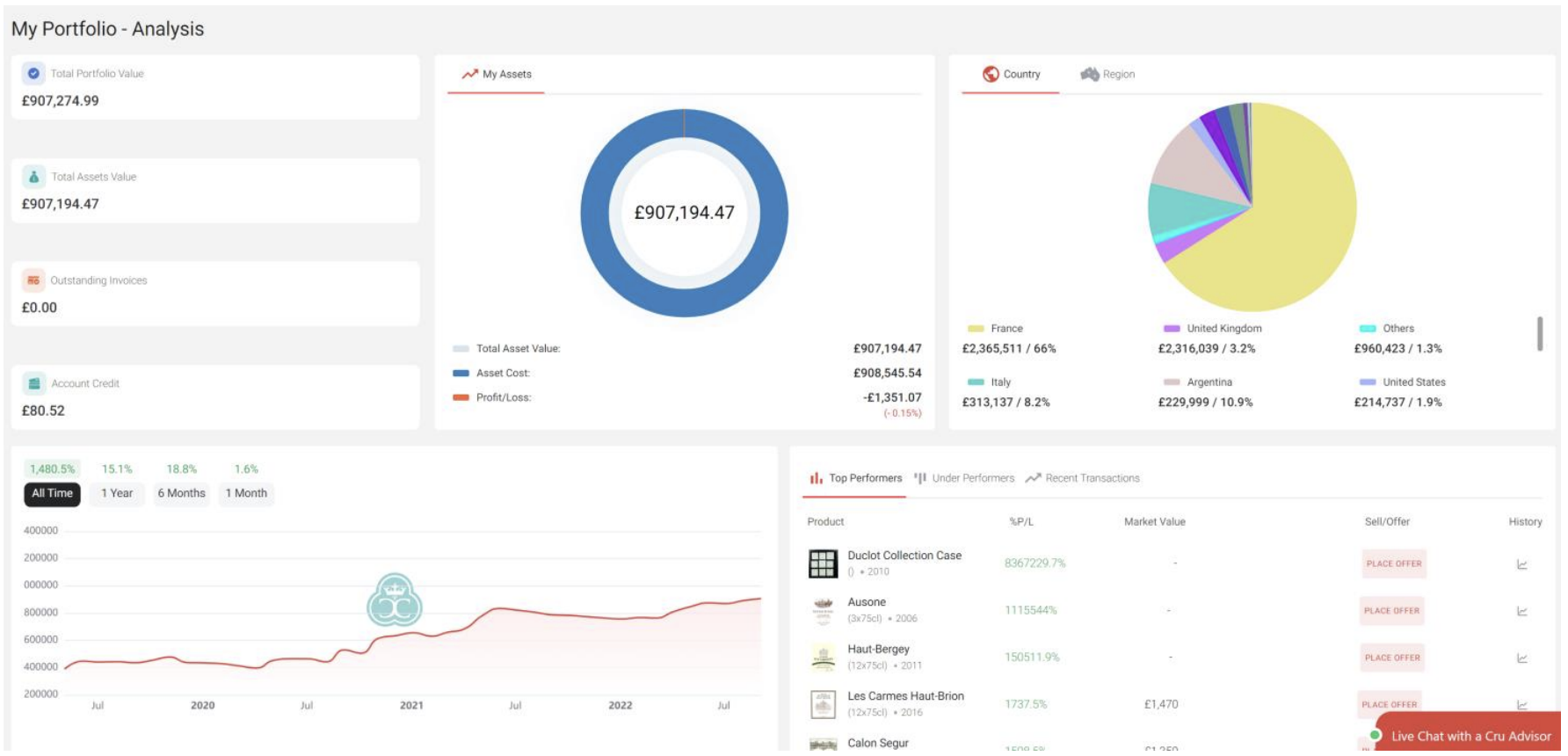The image size is (1568, 756).
Task: Place offer on Les Carmes Haut-Brion
Action: 1390,704
